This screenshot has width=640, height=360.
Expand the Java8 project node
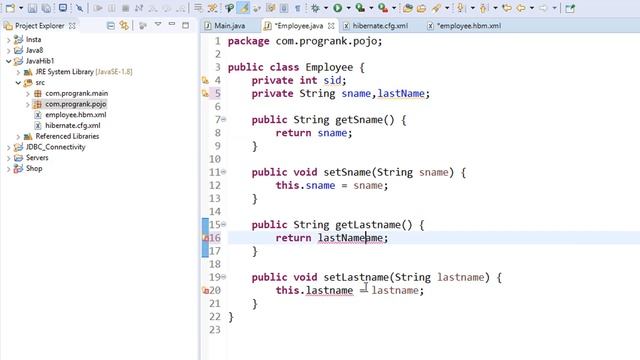(9, 51)
